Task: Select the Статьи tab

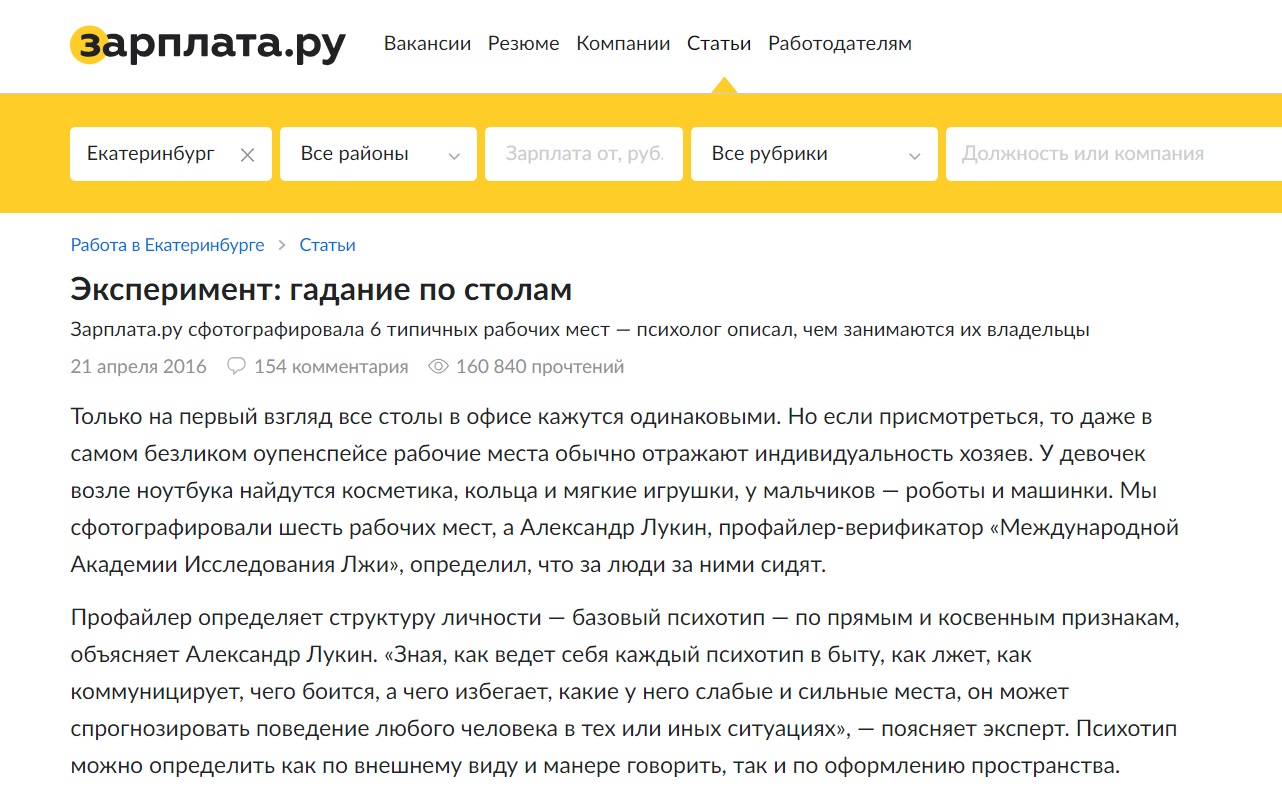Action: (718, 44)
